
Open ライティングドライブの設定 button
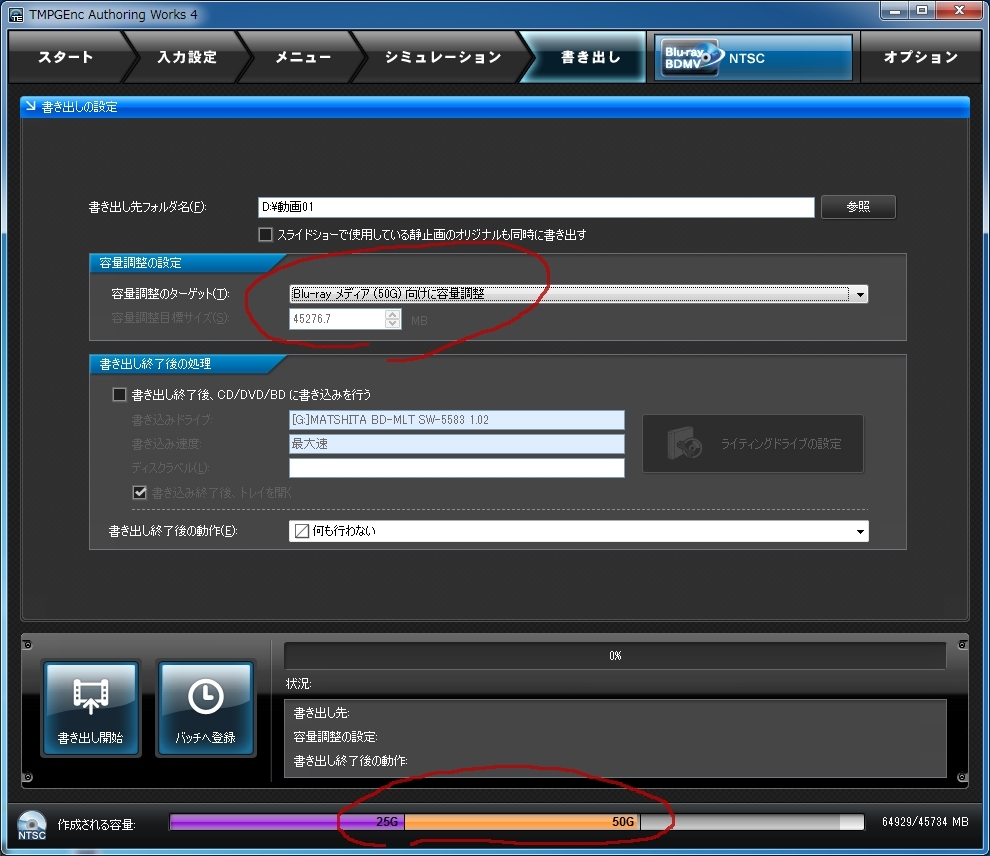point(753,444)
